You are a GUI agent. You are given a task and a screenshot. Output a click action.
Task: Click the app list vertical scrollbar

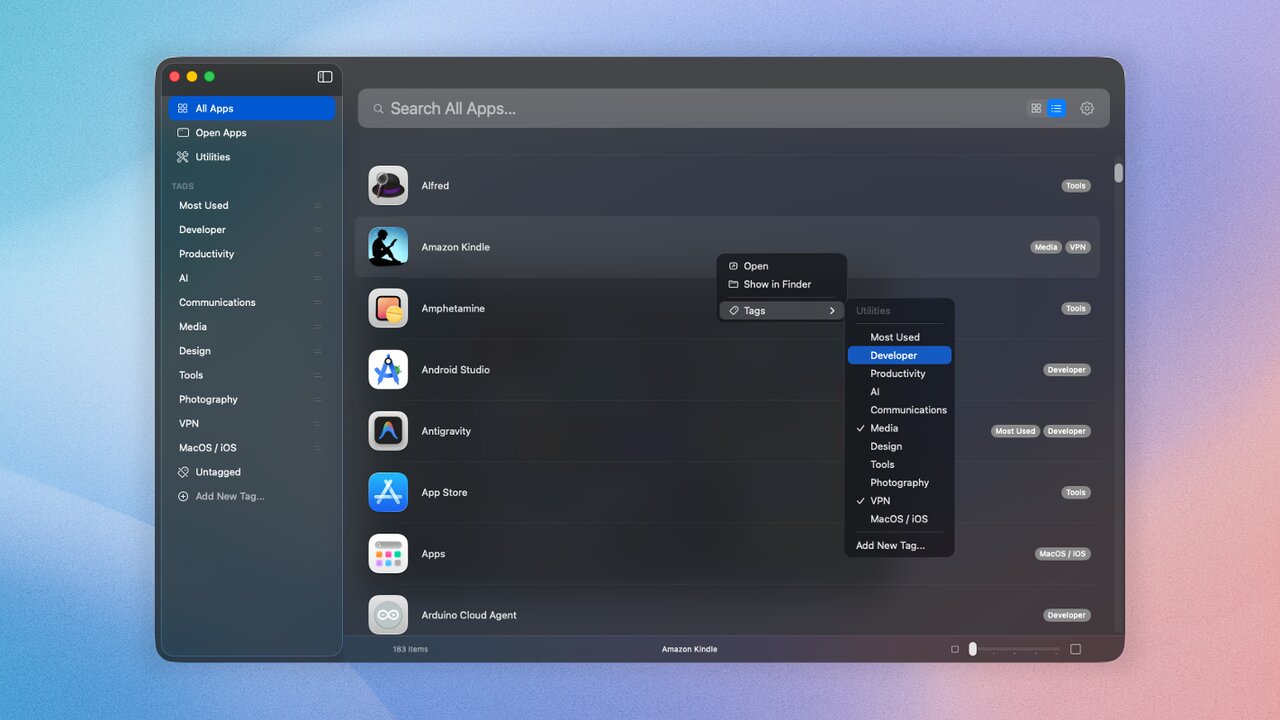(1118, 173)
